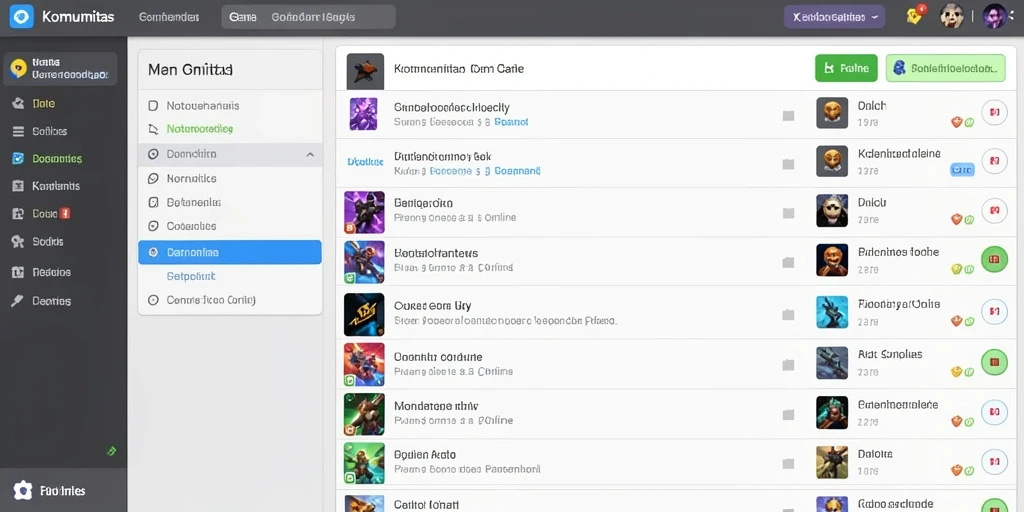Click the Geme search field
Image resolution: width=1024 pixels, height=512 pixels.
(308, 17)
